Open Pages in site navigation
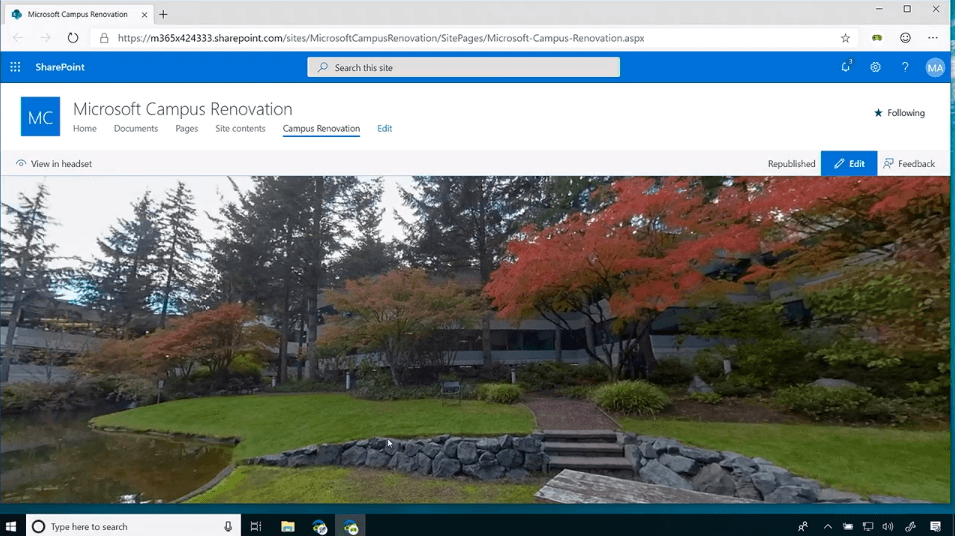955x536 pixels. [186, 129]
